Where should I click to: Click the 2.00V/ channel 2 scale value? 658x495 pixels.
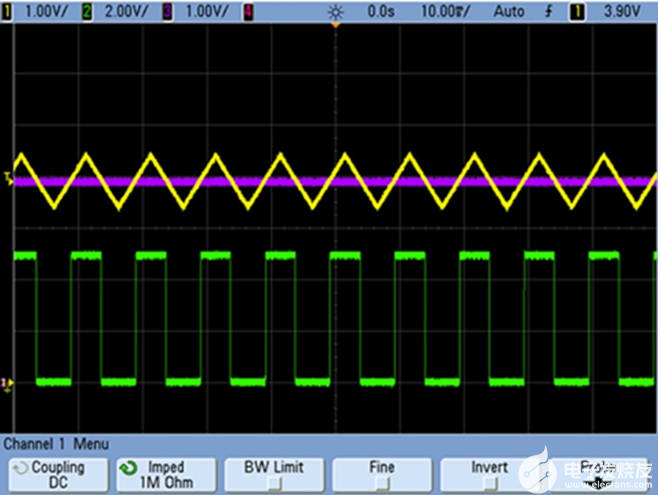click(126, 12)
